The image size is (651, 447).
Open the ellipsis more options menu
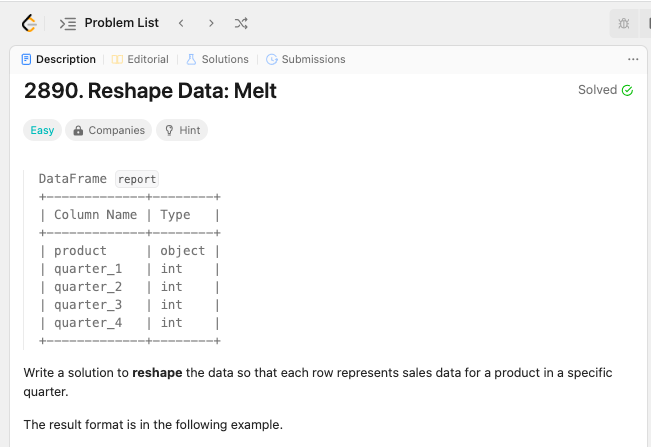[x=632, y=59]
